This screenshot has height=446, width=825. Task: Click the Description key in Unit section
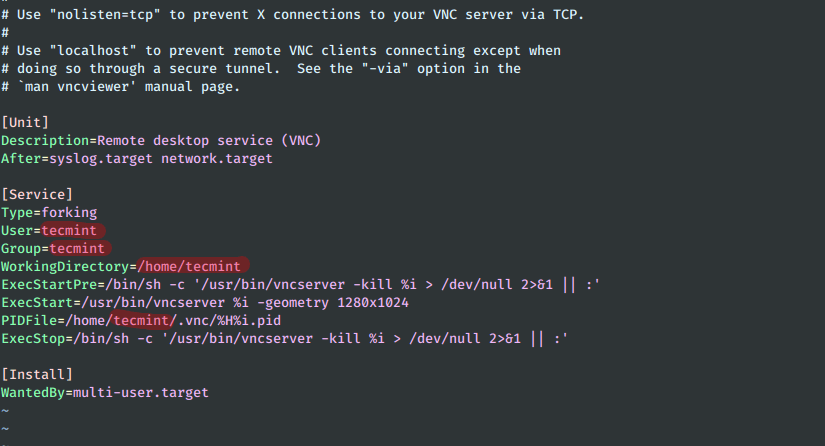click(x=45, y=141)
